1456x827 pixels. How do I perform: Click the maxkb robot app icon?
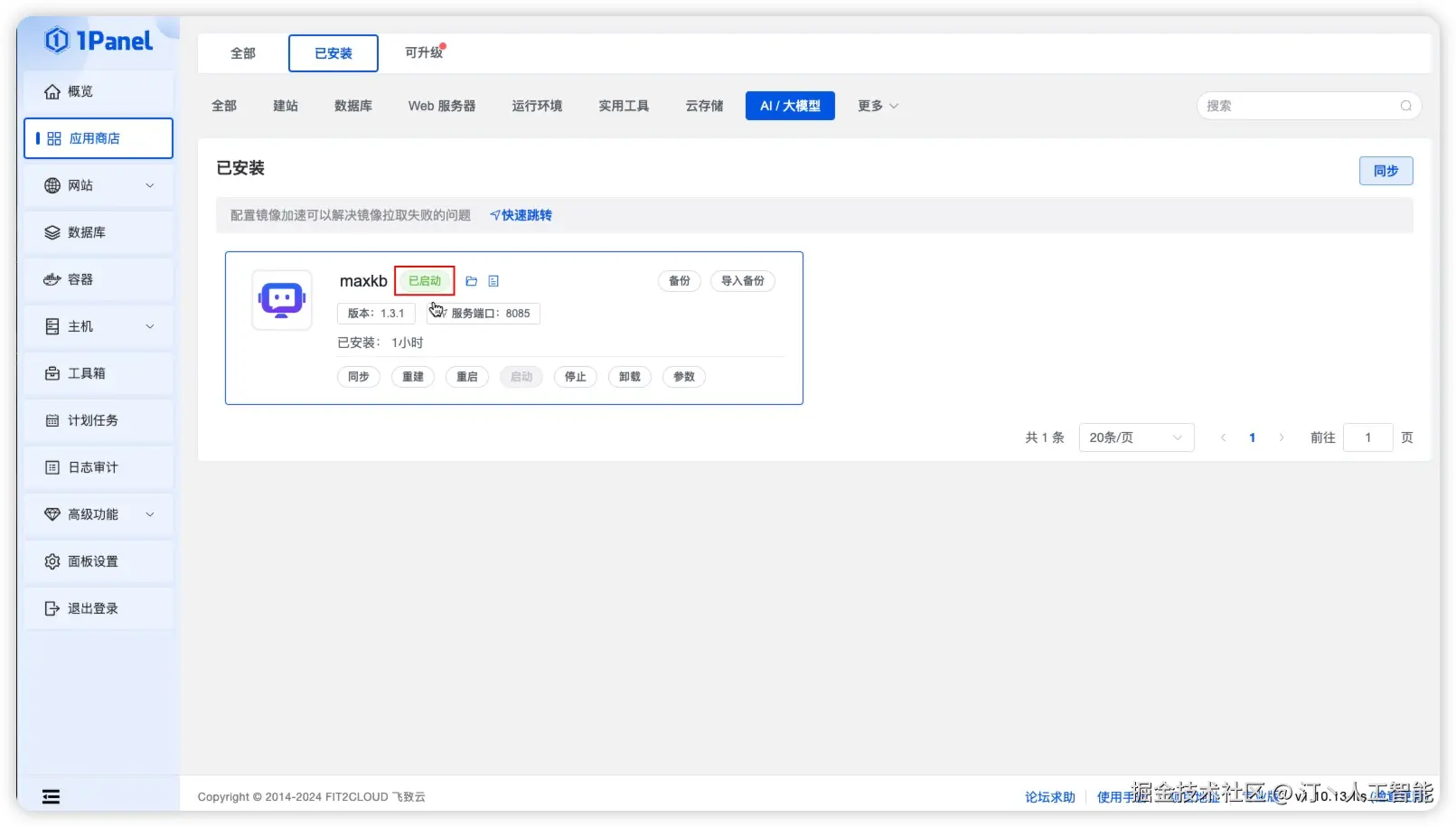[x=282, y=300]
